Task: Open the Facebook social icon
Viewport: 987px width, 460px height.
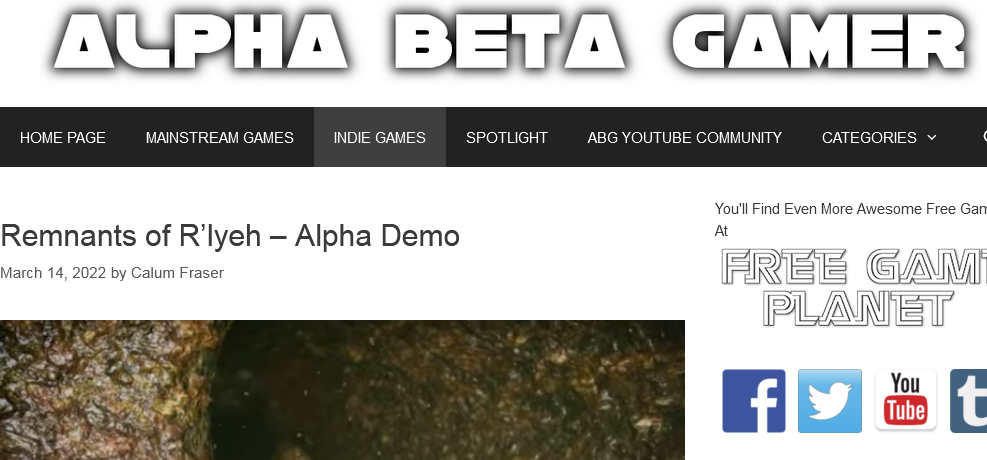Action: [753, 401]
